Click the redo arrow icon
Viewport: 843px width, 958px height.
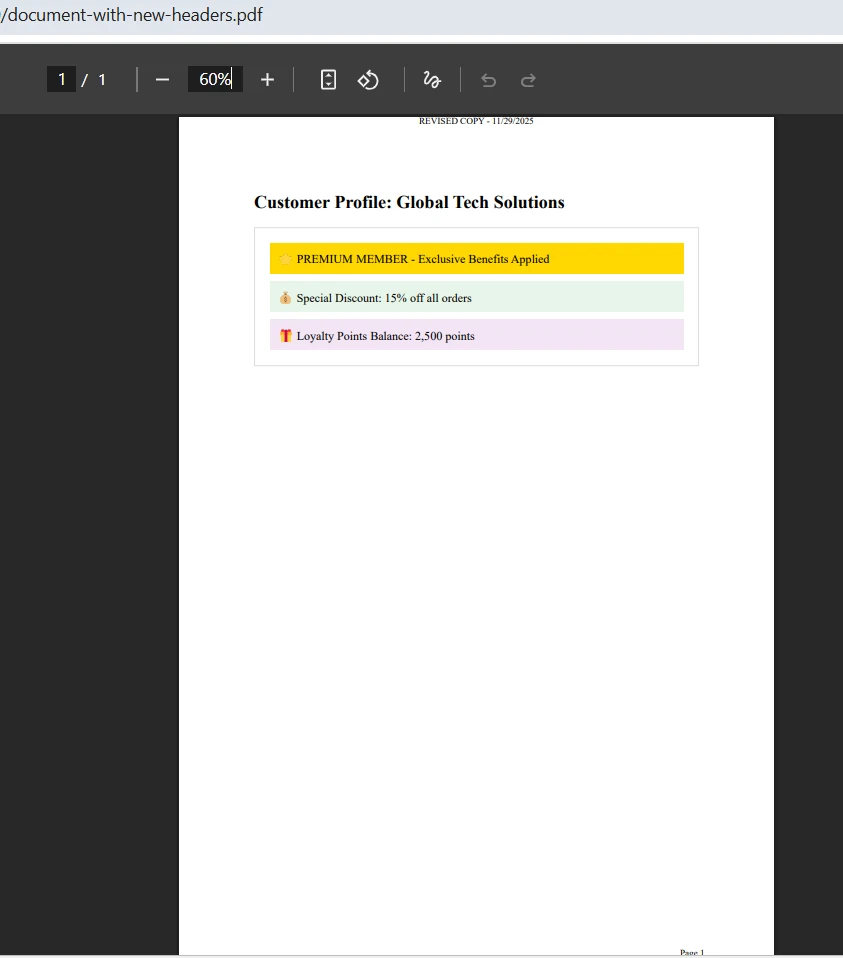point(528,79)
